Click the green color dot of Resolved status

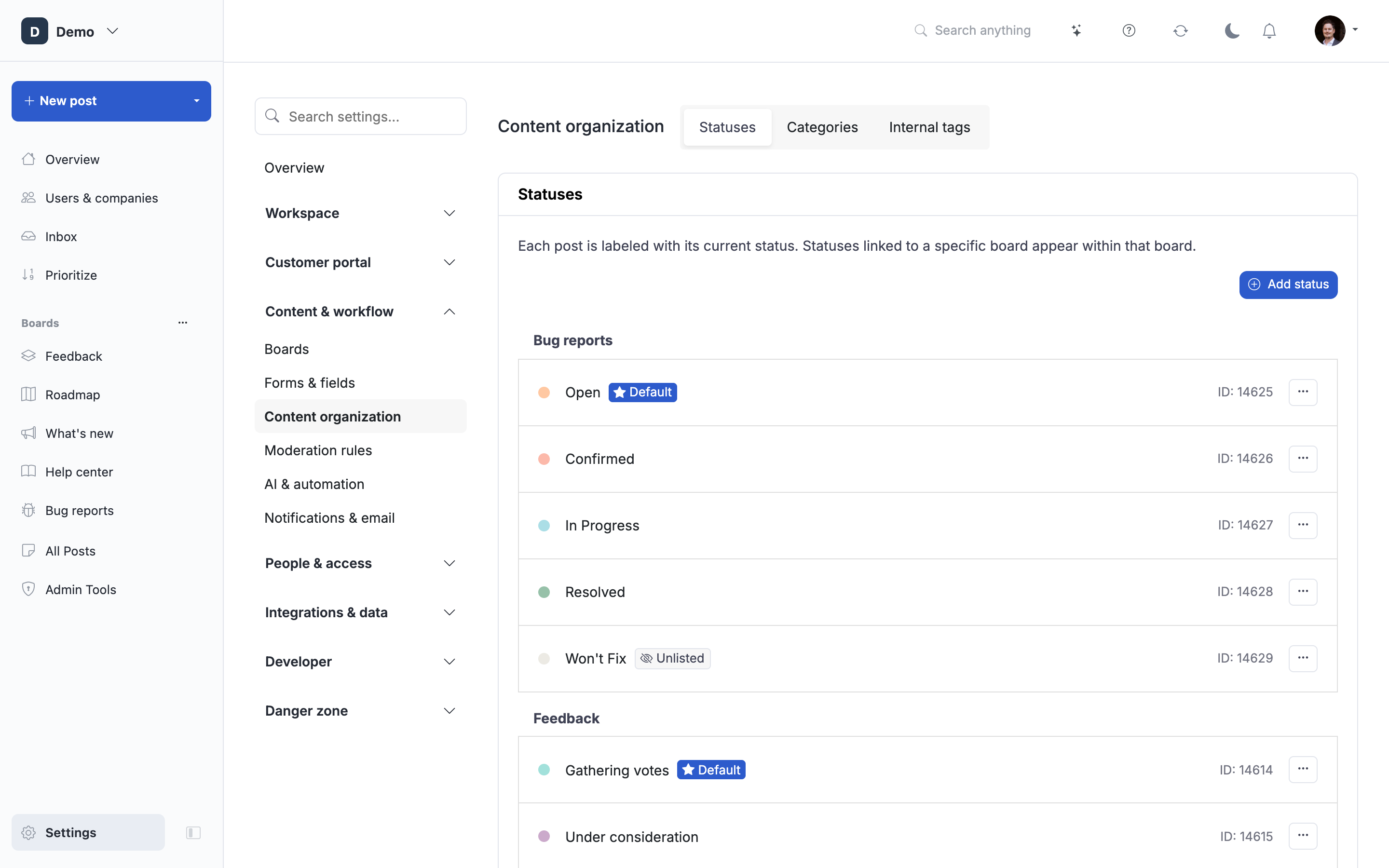coord(544,592)
